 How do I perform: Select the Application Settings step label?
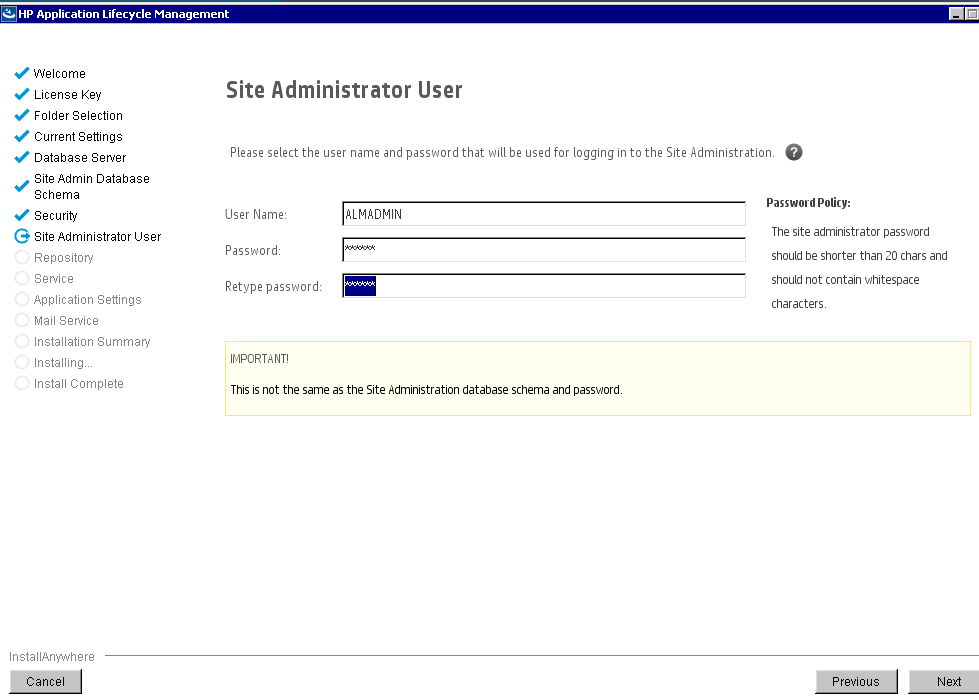[x=87, y=300]
